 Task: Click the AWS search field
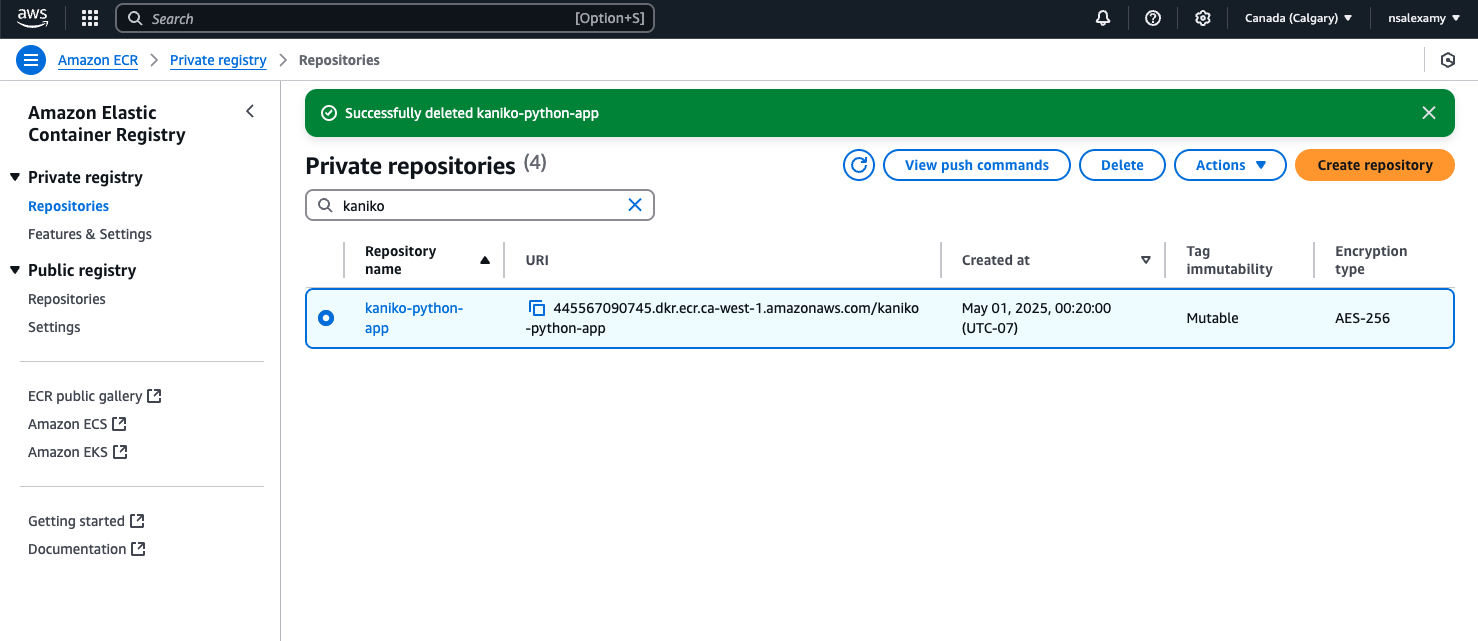(x=385, y=18)
